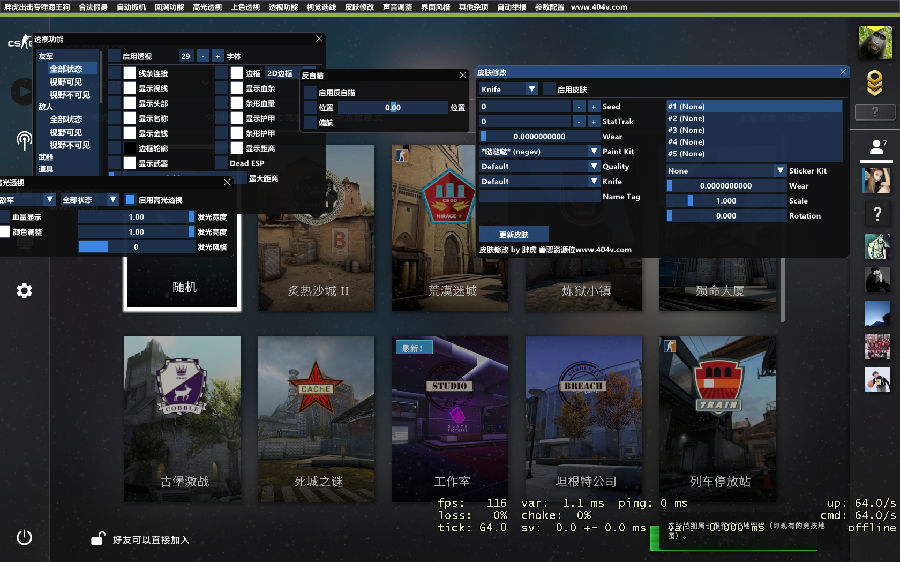The height and width of the screenshot is (562, 900).
Task: Click the power quit icon
Action: (x=24, y=537)
